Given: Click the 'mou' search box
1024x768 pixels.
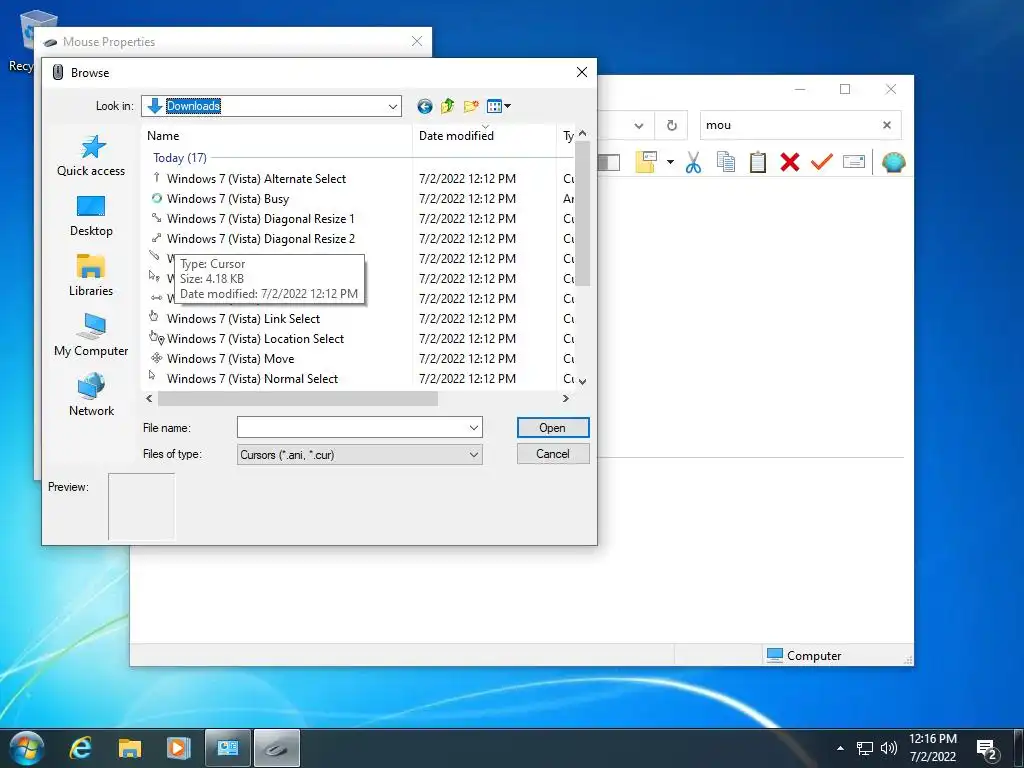Looking at the screenshot, I should [x=790, y=125].
